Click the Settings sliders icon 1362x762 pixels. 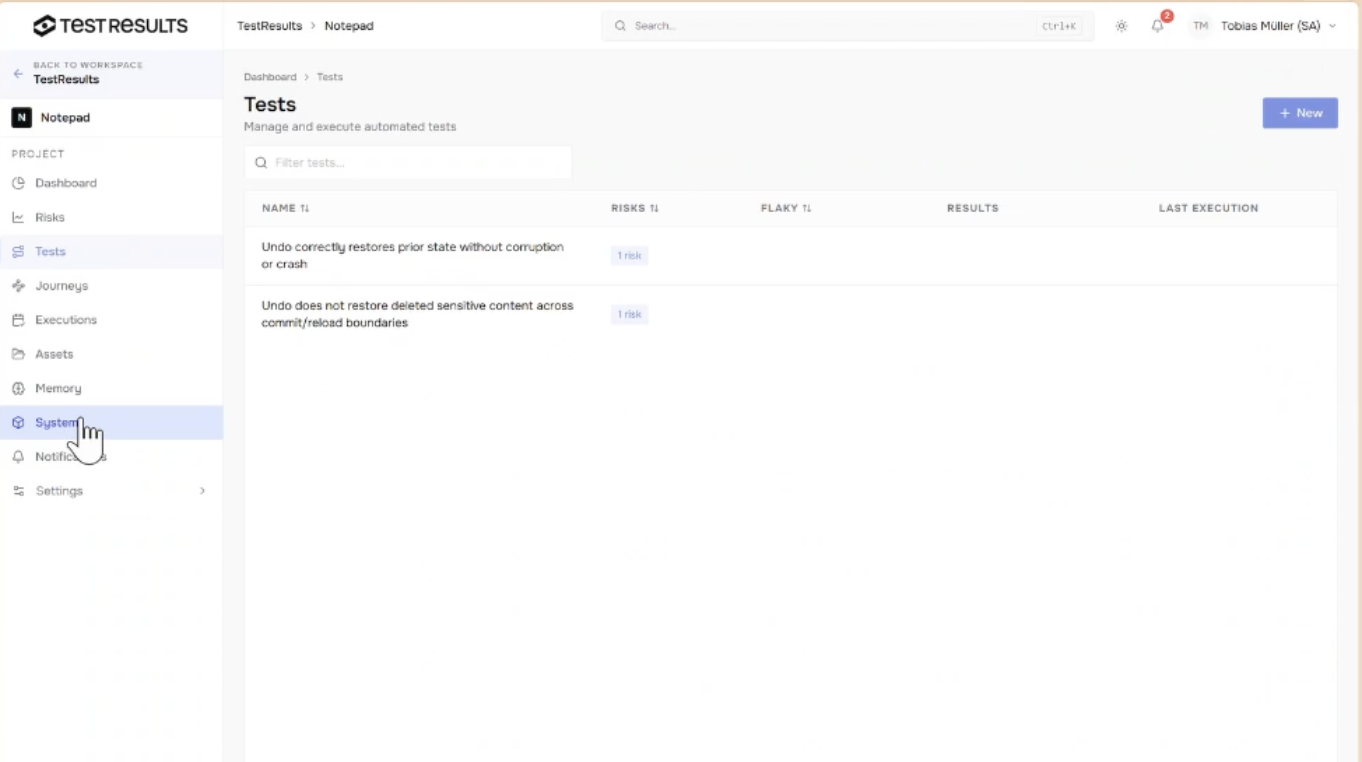tap(18, 491)
